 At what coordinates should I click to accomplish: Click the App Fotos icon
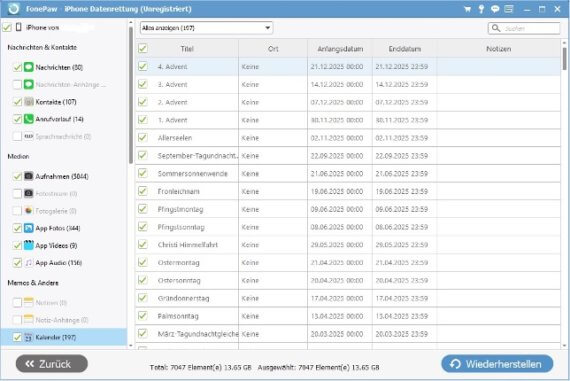point(29,228)
